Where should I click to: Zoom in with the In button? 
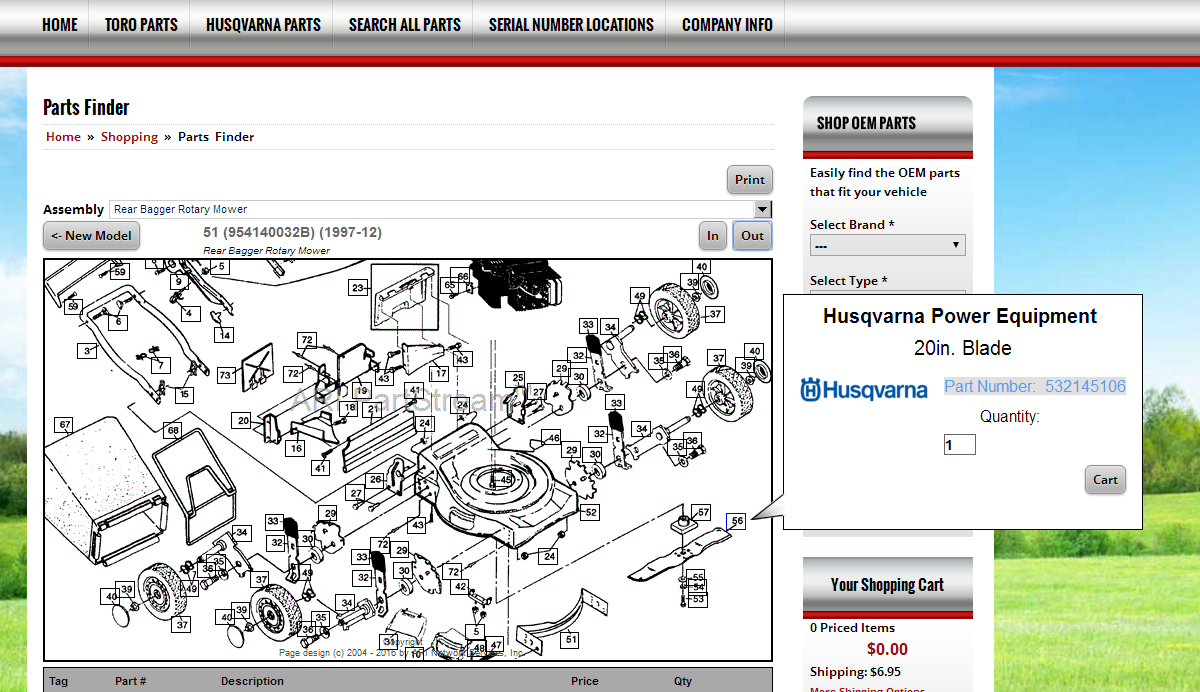[x=713, y=236]
